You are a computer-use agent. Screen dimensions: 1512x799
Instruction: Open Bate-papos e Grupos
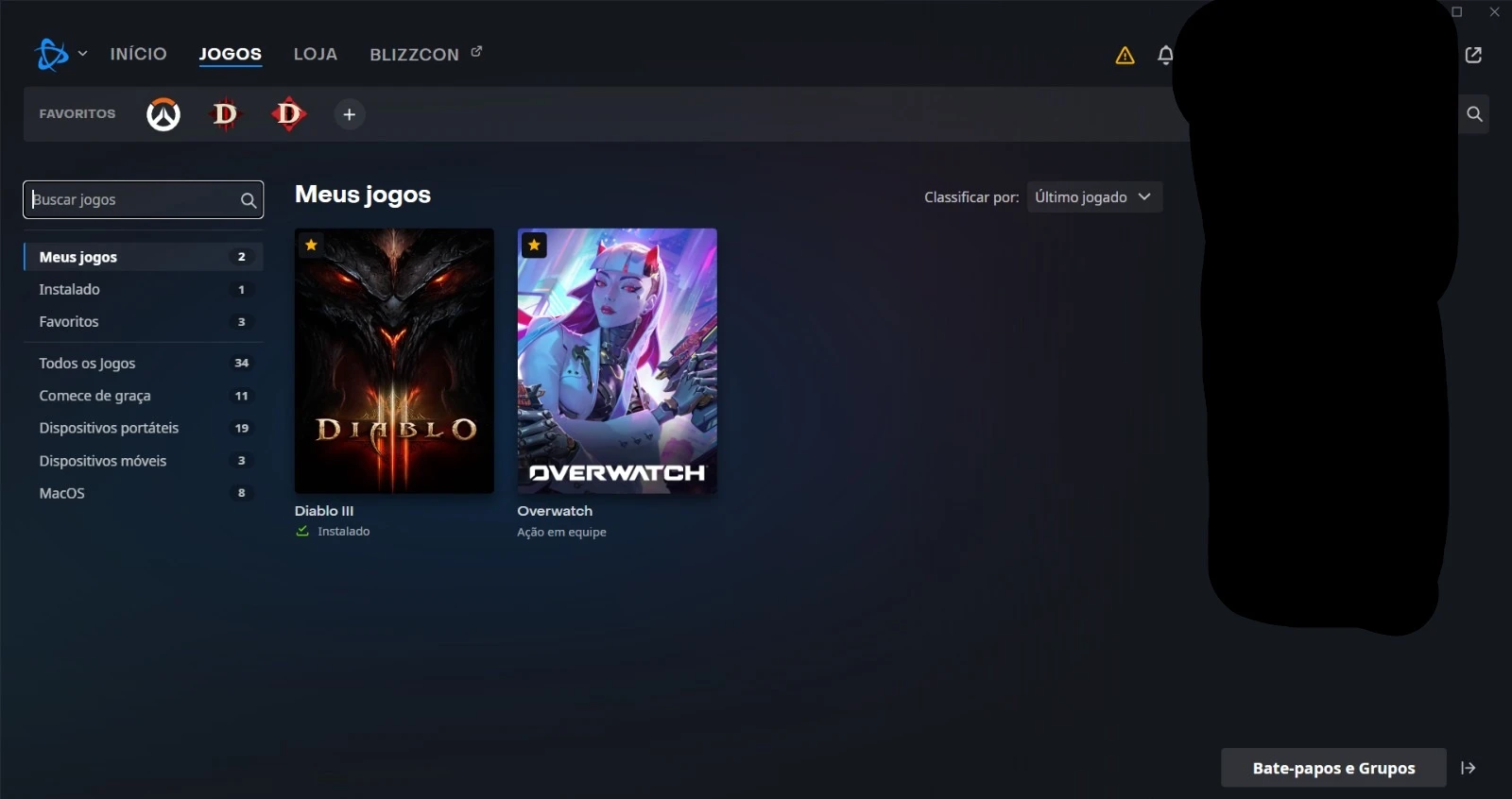[x=1333, y=768]
